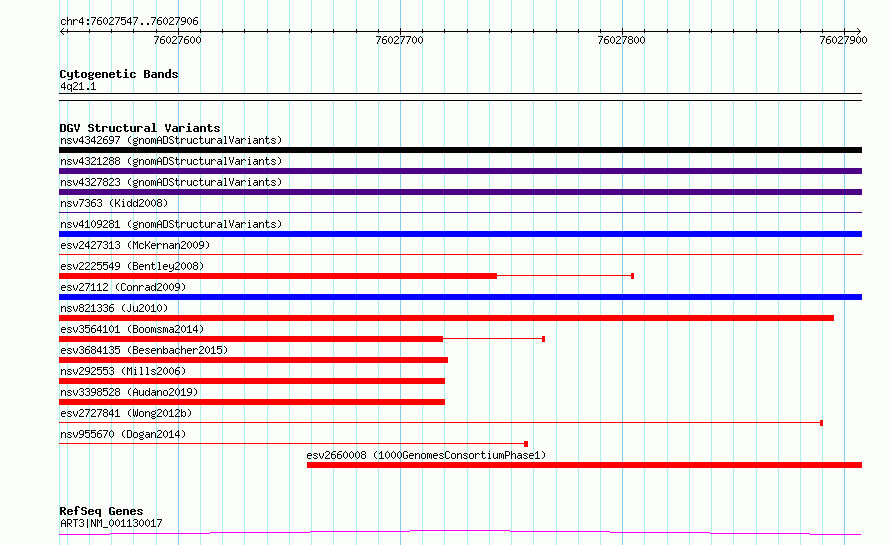Select the red nsv821336 variant bar
The height and width of the screenshot is (545, 890).
[x=447, y=318]
